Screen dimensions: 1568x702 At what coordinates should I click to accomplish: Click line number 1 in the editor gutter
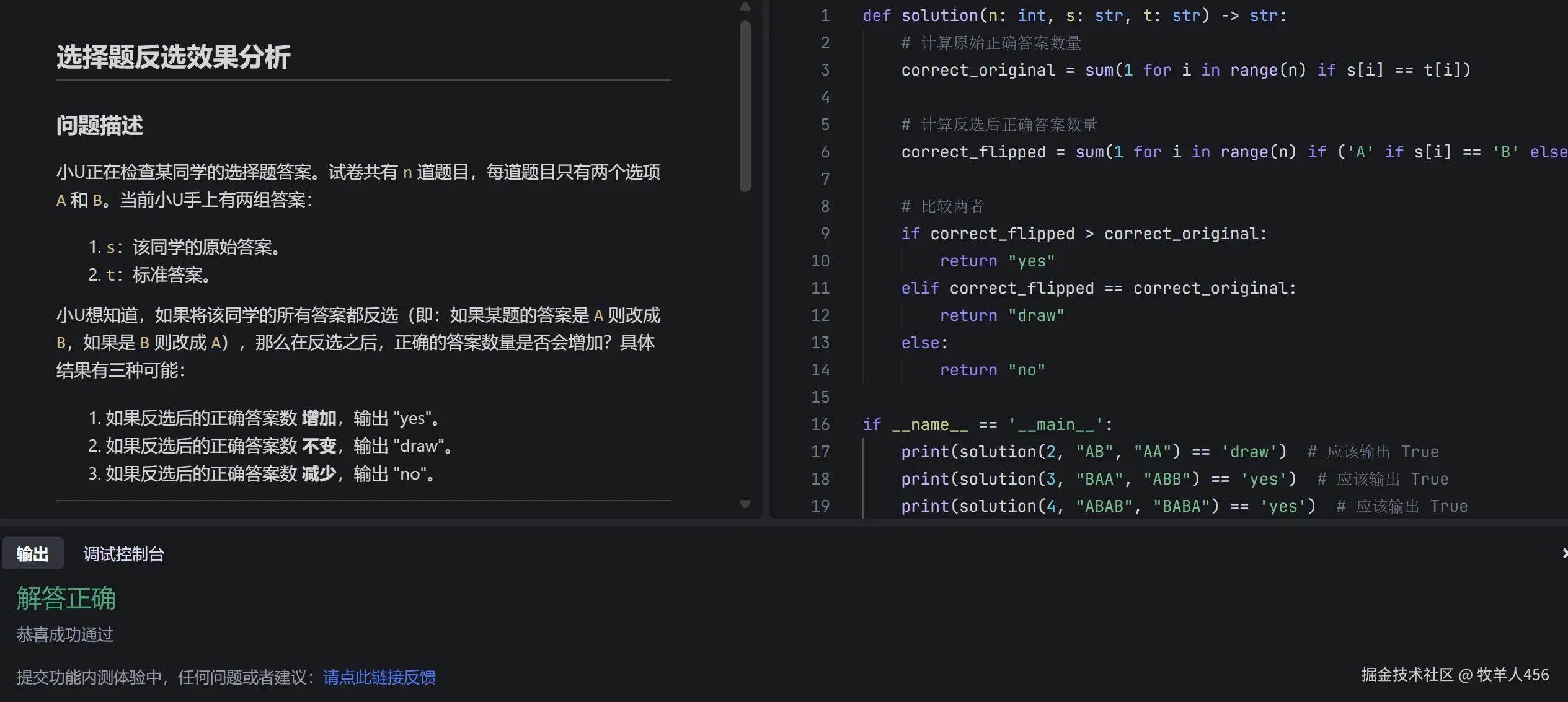pos(825,15)
